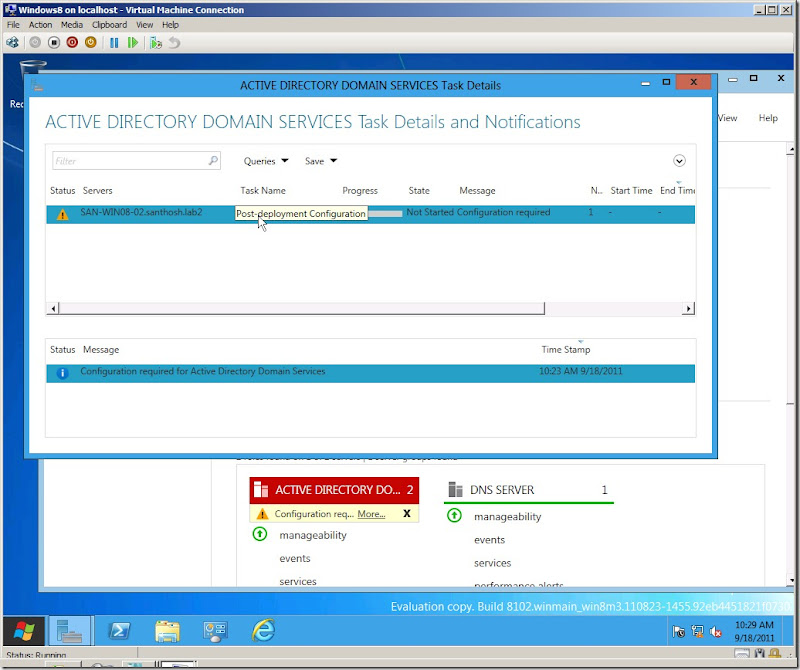Open the Save dropdown

pos(320,161)
